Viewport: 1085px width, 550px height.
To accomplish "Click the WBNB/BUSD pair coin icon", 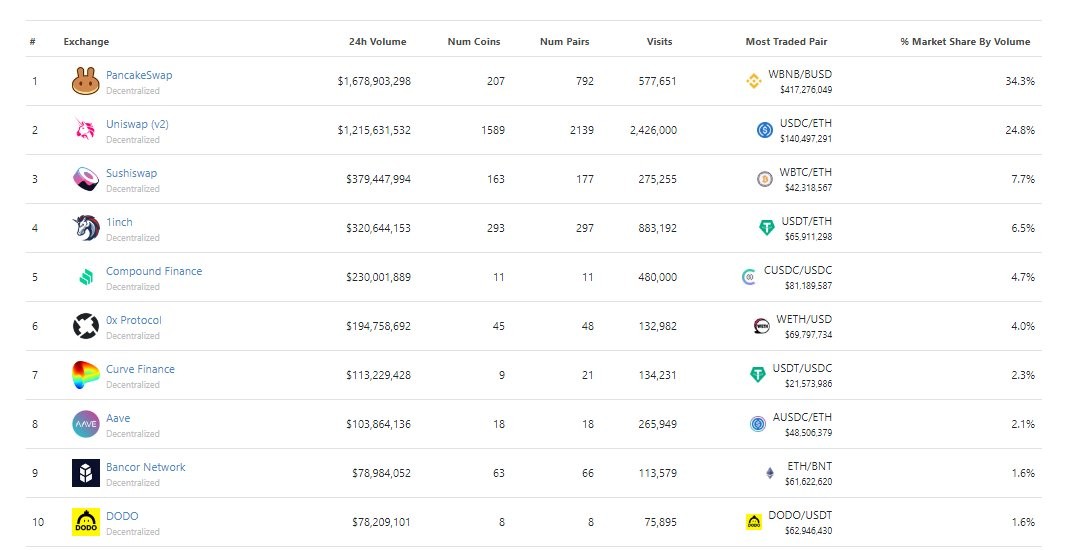I will point(754,81).
